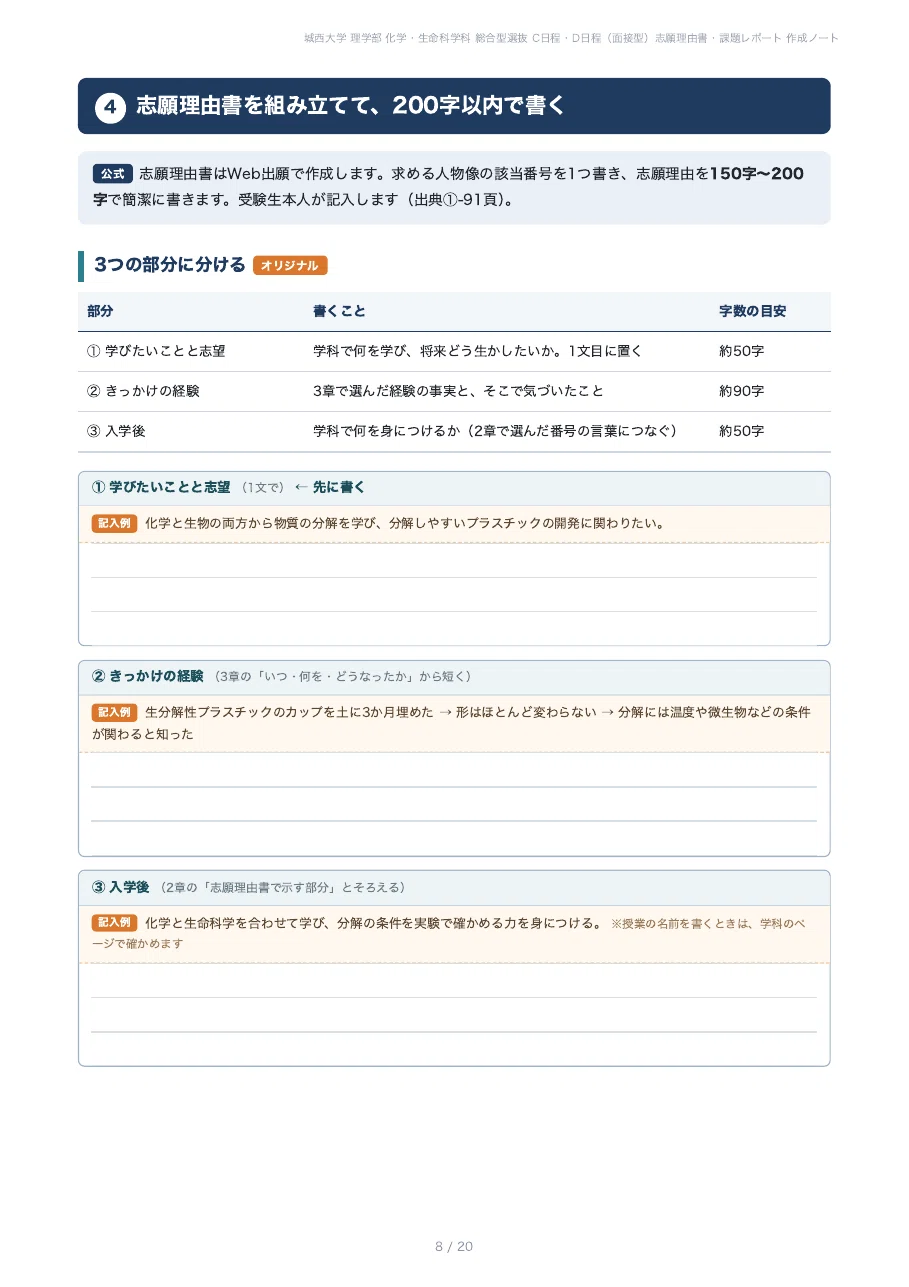909x1287 pixels.
Task: Click the 記入例 badge in box ② きっかけの経験
Action: pos(114,713)
